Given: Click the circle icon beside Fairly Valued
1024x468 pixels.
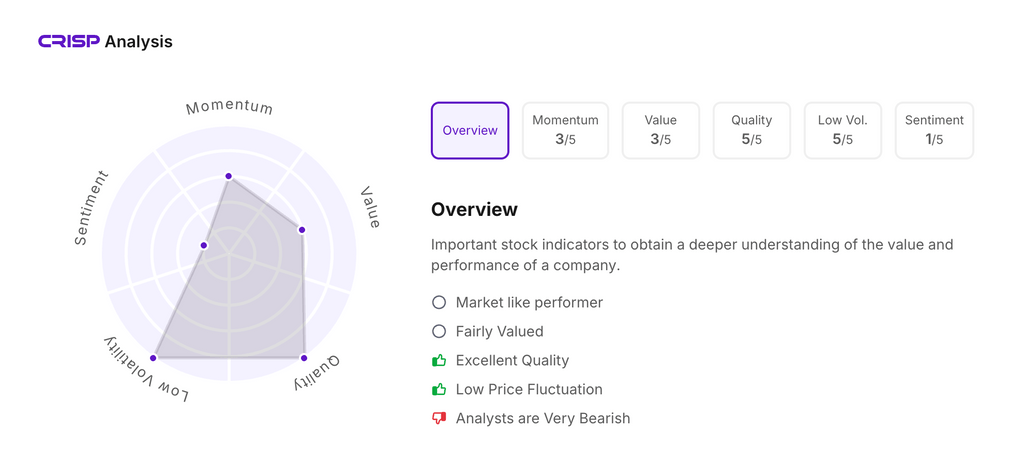Looking at the screenshot, I should (439, 331).
